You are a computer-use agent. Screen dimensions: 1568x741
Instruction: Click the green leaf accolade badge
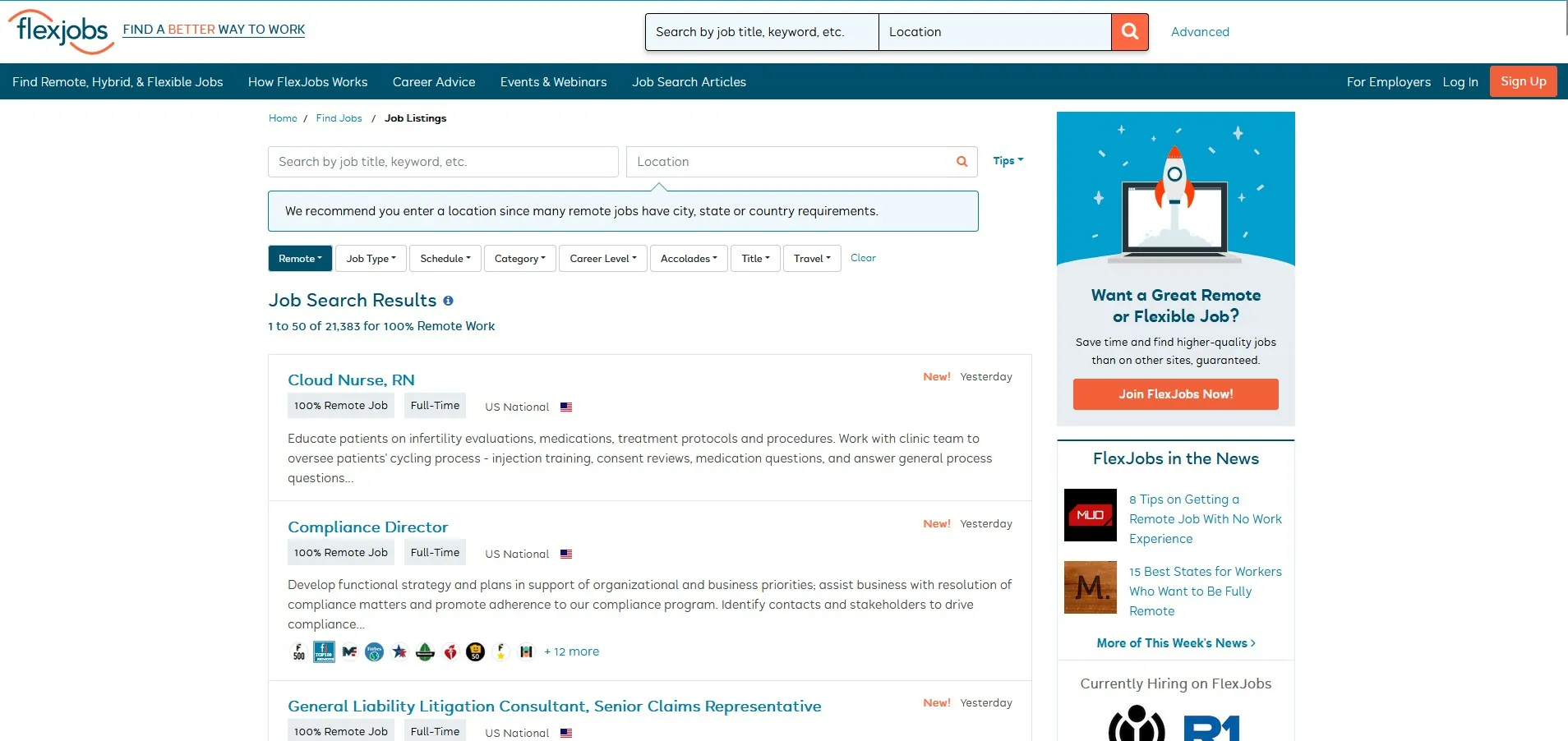425,652
